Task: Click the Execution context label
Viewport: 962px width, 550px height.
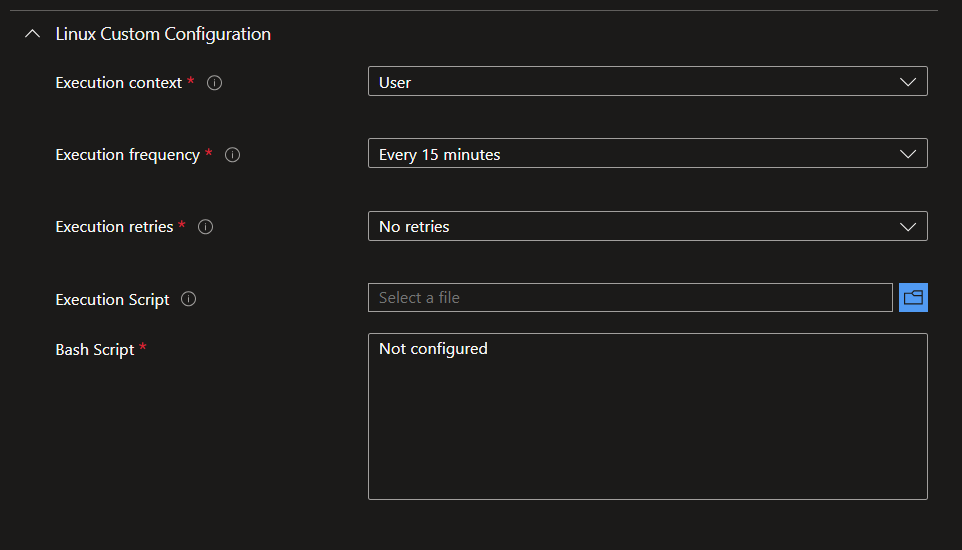Action: 118,83
